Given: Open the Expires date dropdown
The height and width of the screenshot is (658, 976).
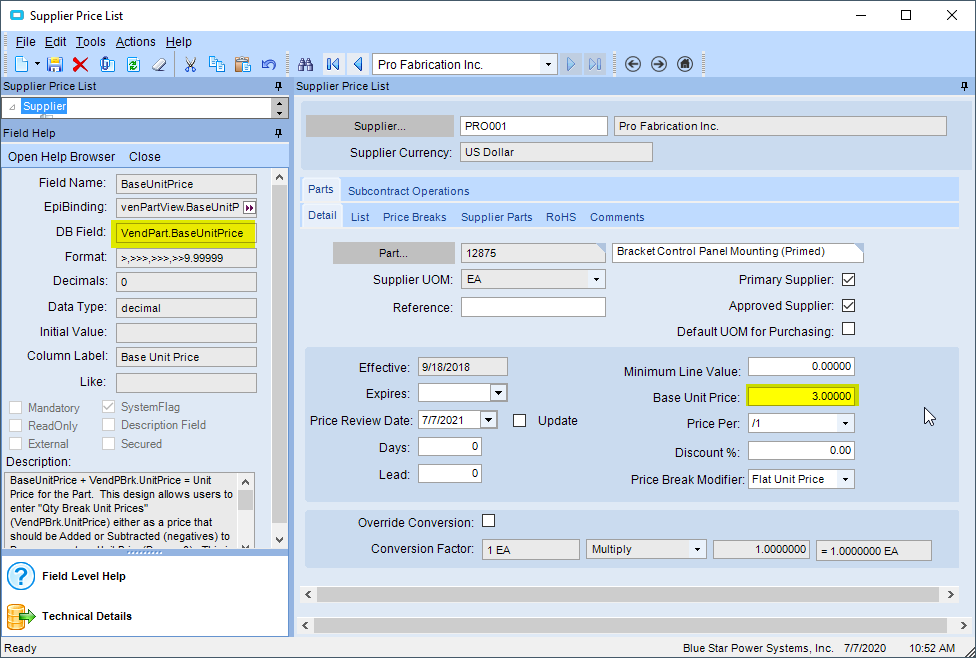Looking at the screenshot, I should pyautogui.click(x=498, y=393).
